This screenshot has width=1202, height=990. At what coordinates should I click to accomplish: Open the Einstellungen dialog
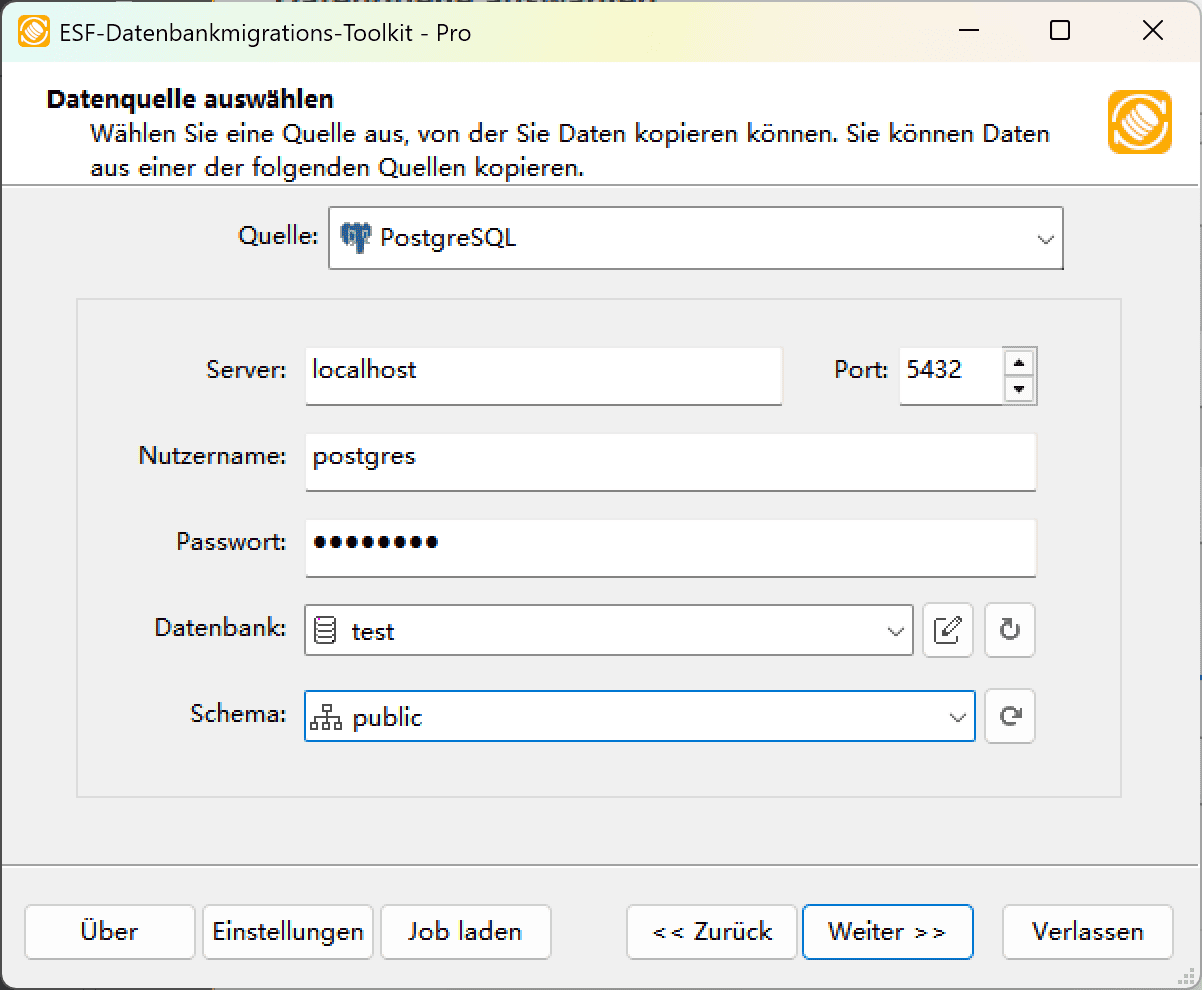tap(287, 931)
